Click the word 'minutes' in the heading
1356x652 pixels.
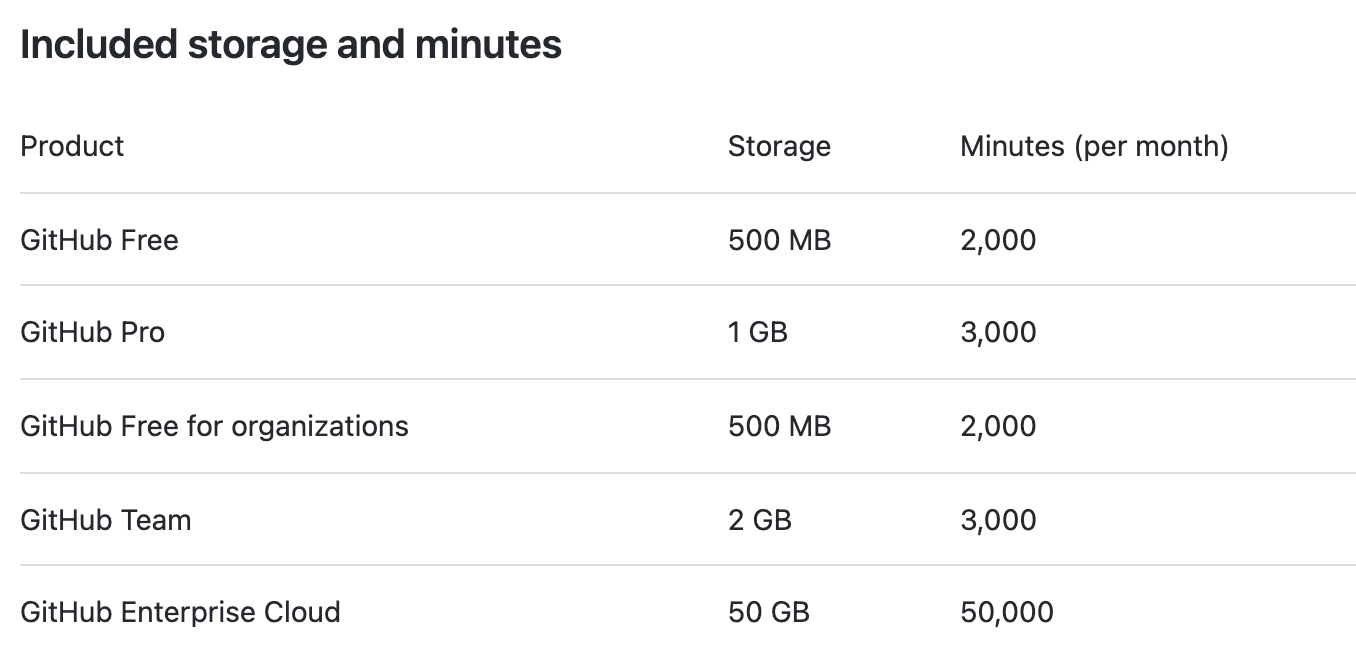tap(489, 45)
